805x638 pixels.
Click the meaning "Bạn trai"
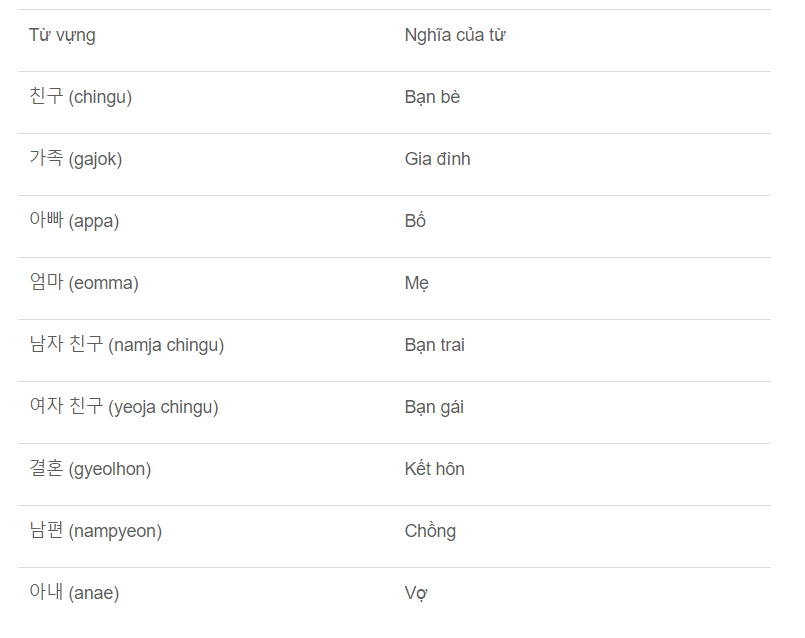[434, 345]
